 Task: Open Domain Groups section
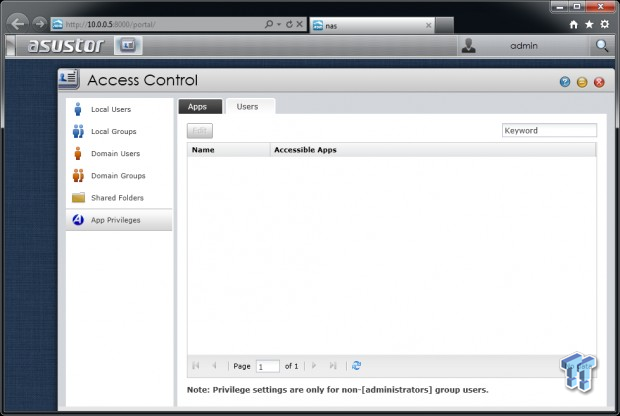tap(119, 176)
